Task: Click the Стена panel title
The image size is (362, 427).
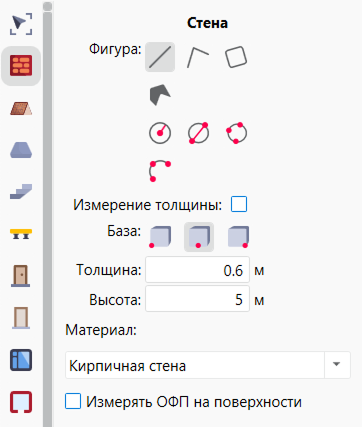Action: 207,23
